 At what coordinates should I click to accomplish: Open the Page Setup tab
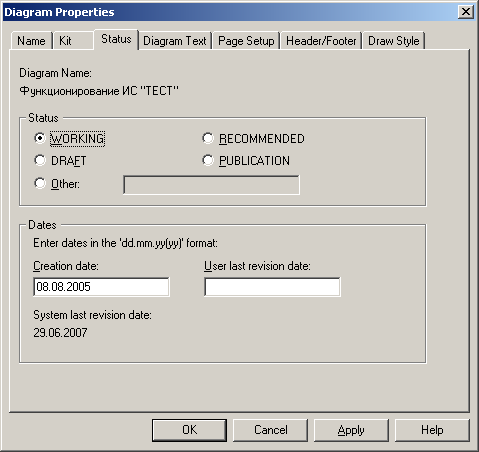click(246, 41)
